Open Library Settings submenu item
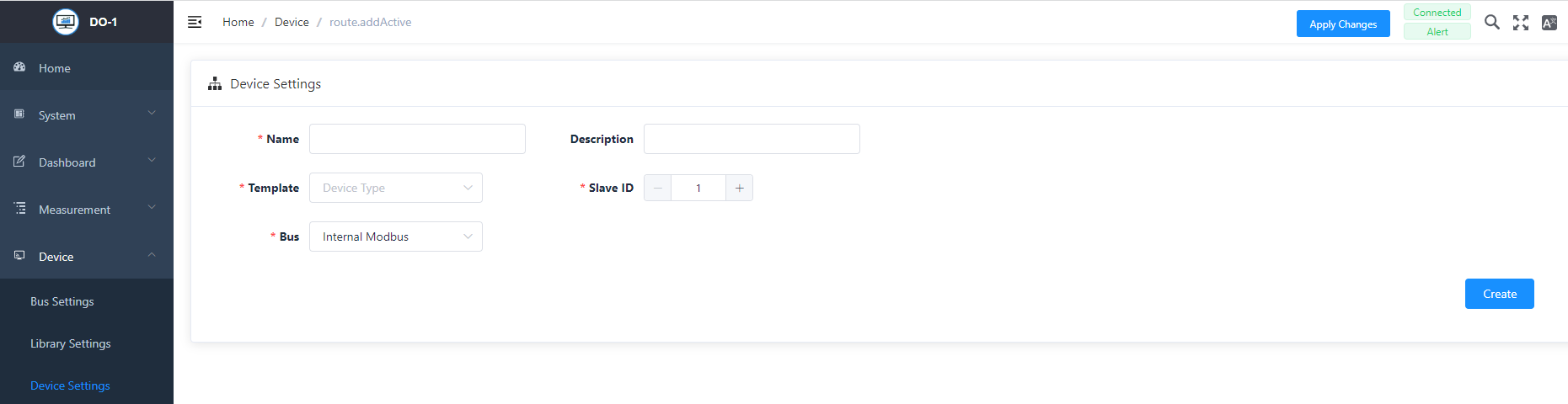Viewport: 1568px width, 404px height. point(71,343)
